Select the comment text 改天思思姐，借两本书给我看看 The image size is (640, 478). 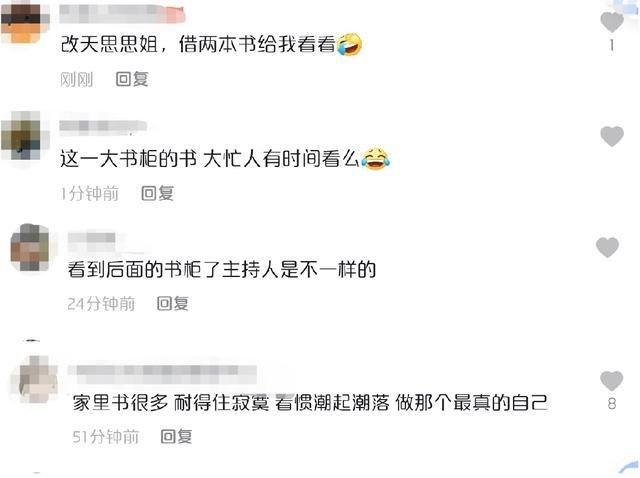pyautogui.click(x=198, y=44)
